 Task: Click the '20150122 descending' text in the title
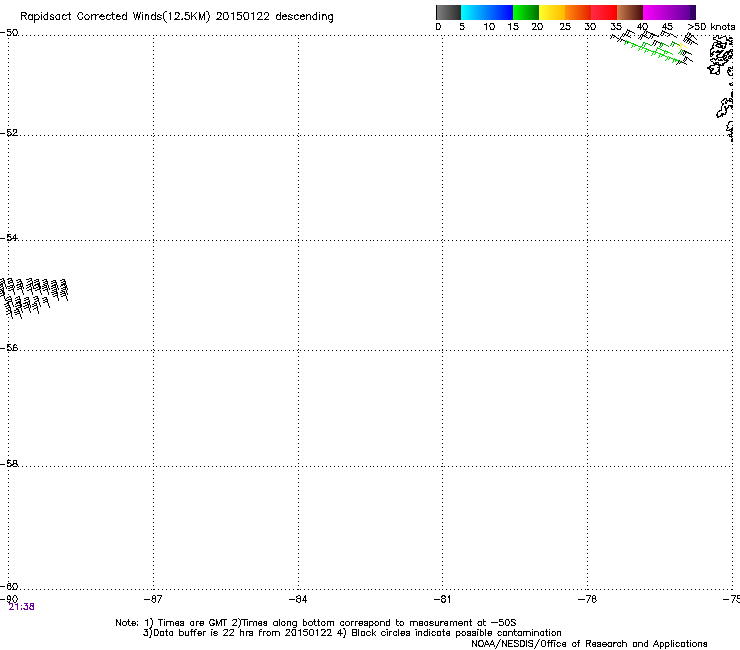coord(274,16)
